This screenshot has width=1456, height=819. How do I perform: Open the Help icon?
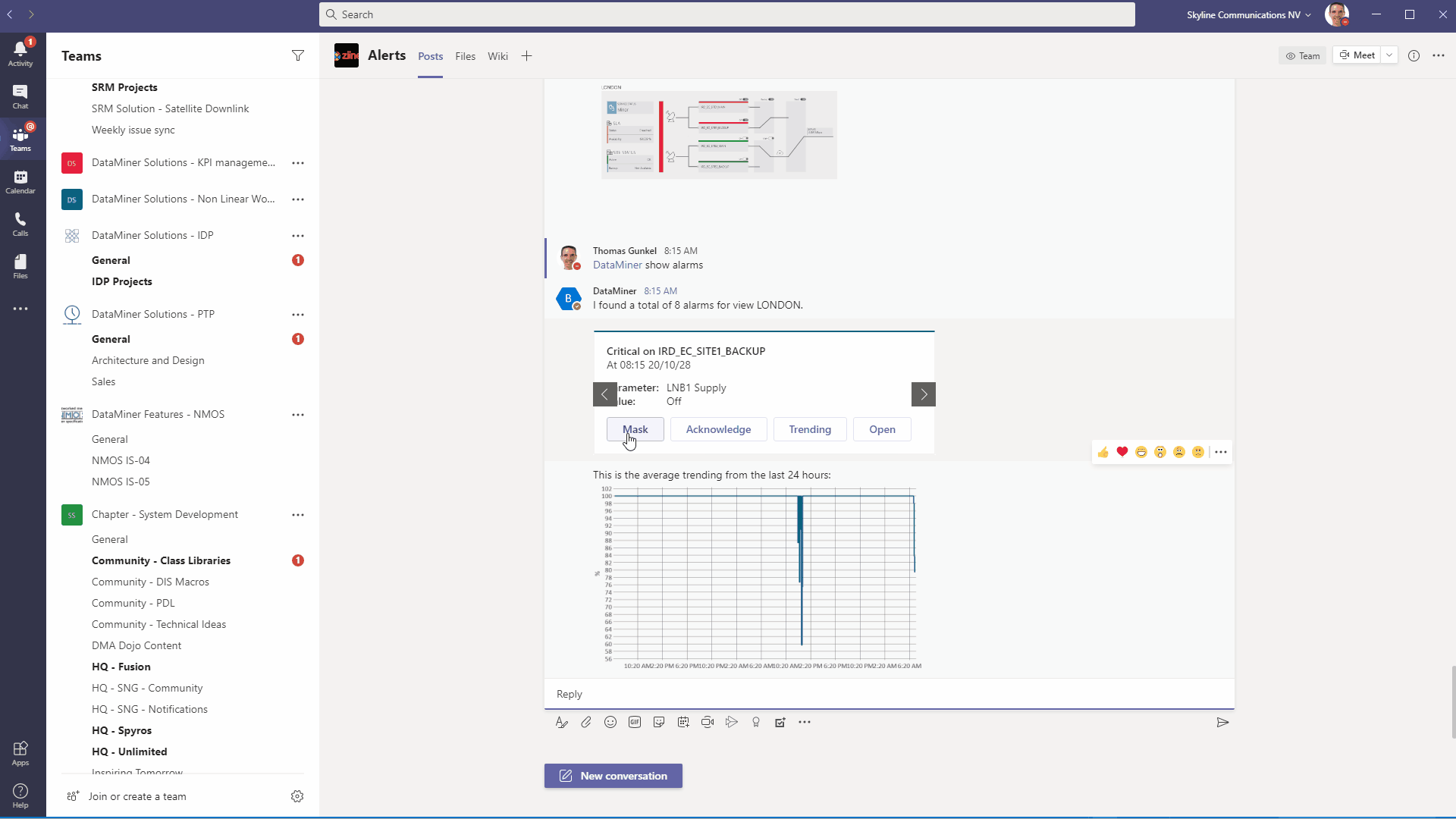(20, 795)
